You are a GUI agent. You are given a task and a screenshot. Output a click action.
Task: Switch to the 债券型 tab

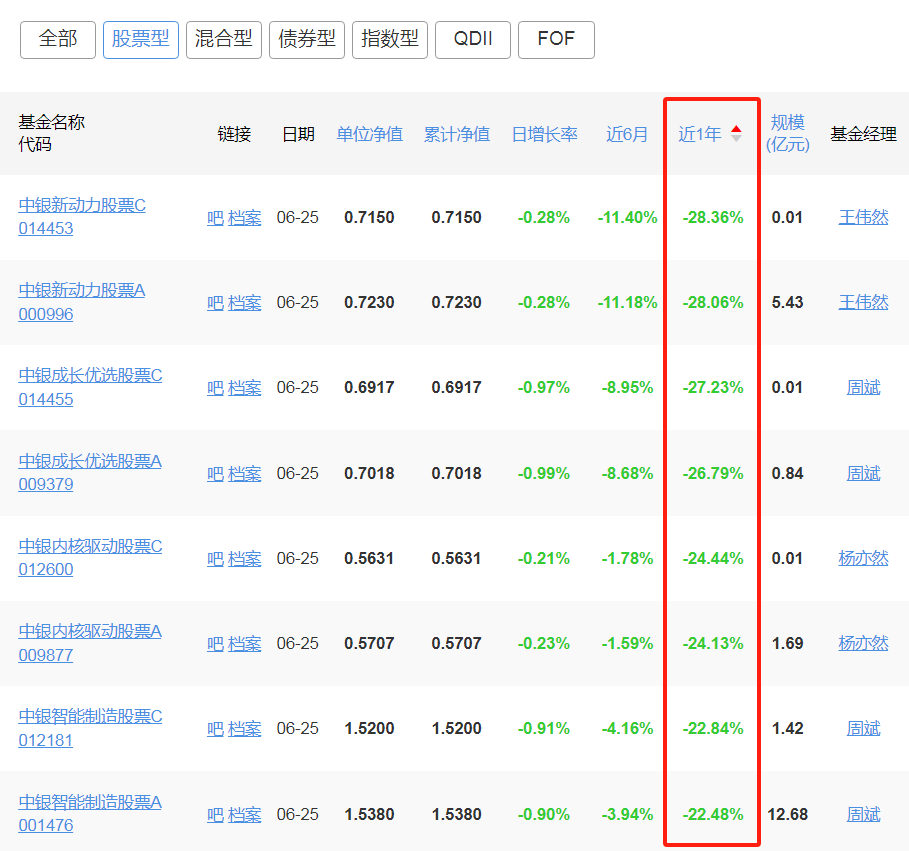point(307,40)
